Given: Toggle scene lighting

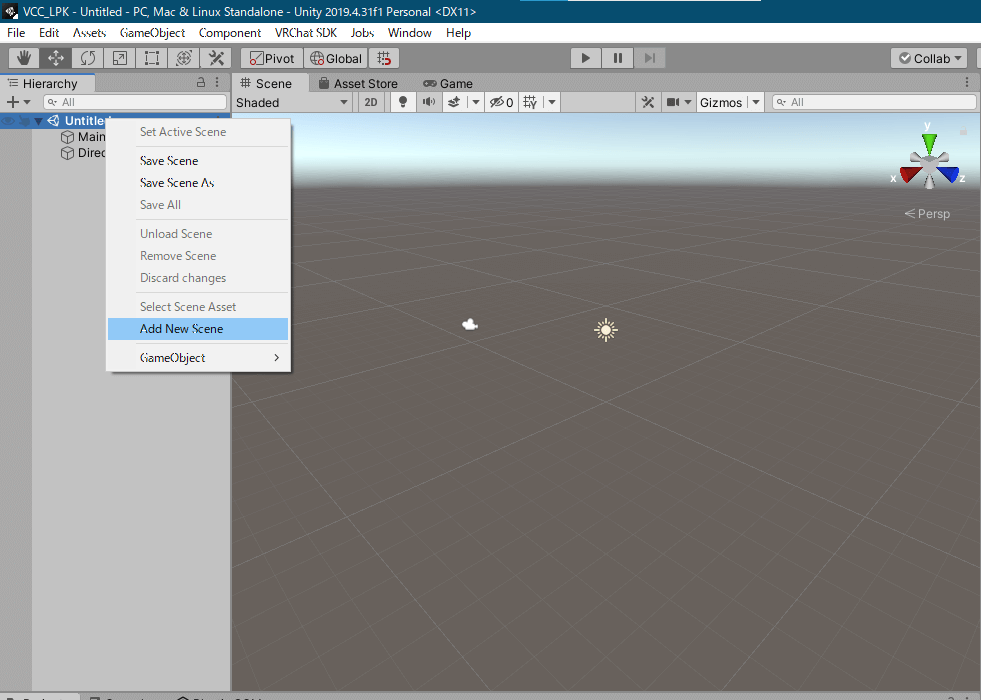Looking at the screenshot, I should [403, 102].
